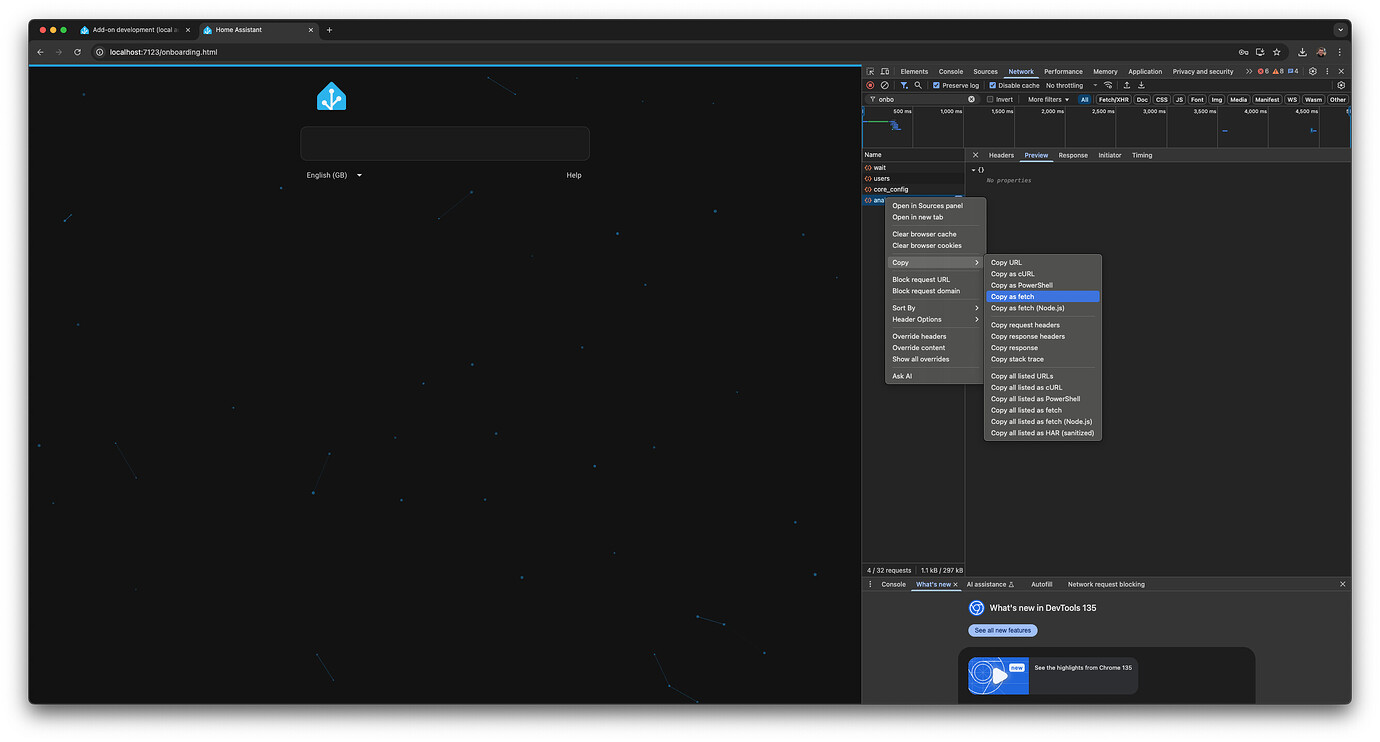The image size is (1380, 742).
Task: Toggle the device toolbar emulation icon
Action: 885,71
